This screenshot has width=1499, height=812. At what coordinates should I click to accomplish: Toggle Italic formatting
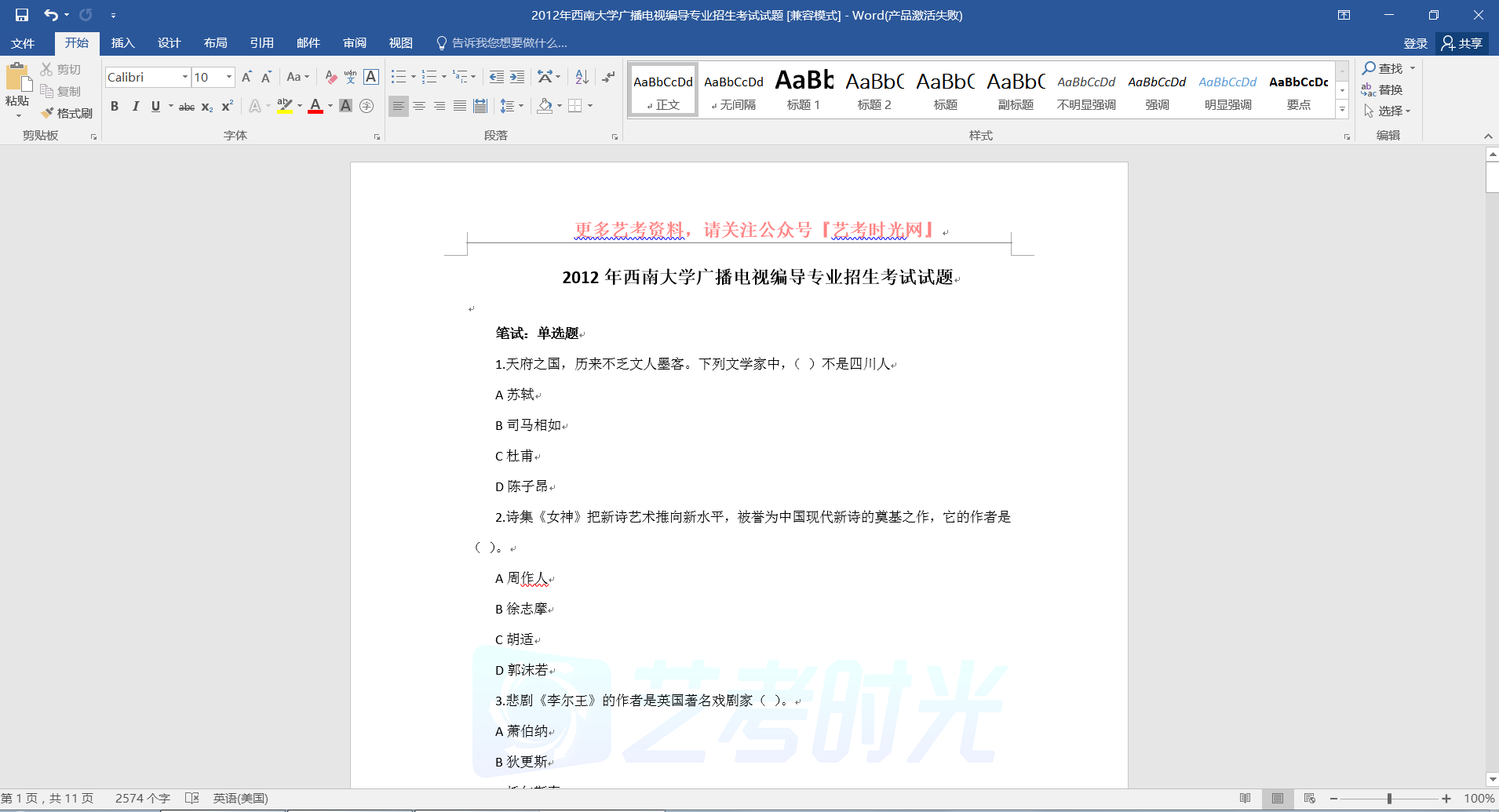tap(135, 106)
